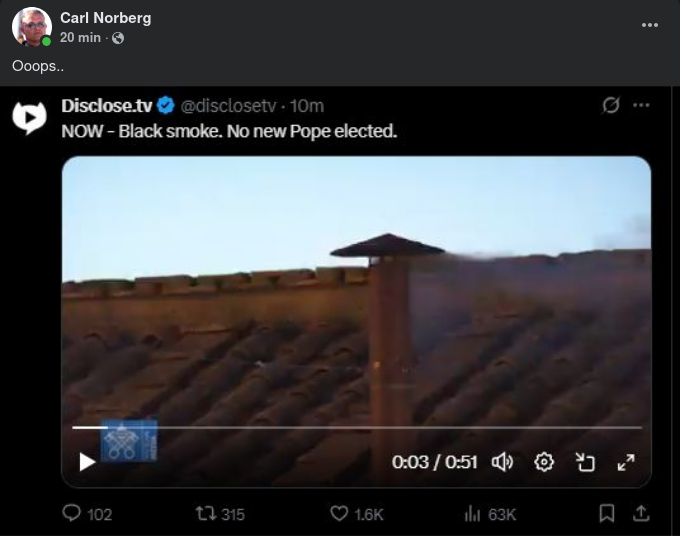Viewport: 680px width, 536px height.
Task: Click the picture-in-picture video icon
Action: [585, 462]
